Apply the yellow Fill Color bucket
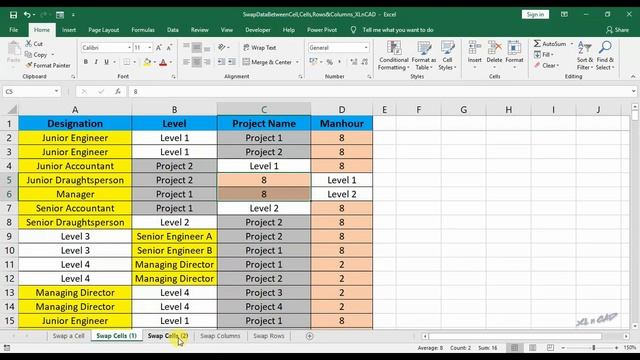Image resolution: width=640 pixels, height=360 pixels. click(x=147, y=62)
